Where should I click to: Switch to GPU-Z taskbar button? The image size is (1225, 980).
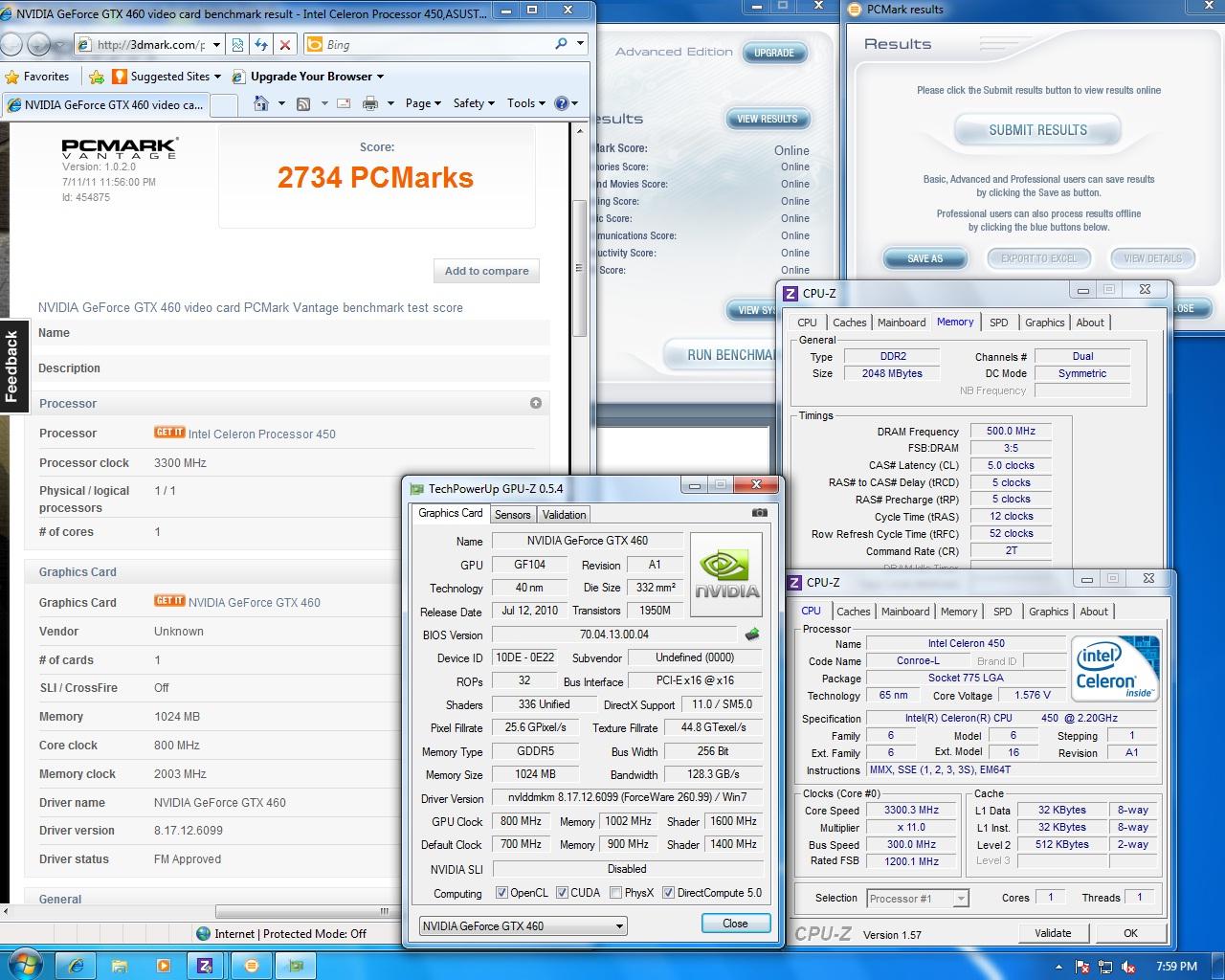pos(296,966)
